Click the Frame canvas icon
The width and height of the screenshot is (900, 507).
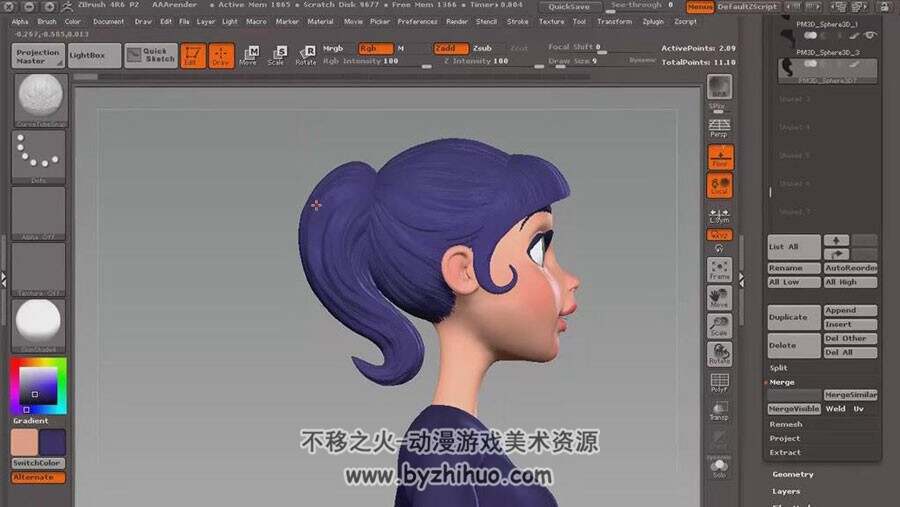tap(719, 269)
